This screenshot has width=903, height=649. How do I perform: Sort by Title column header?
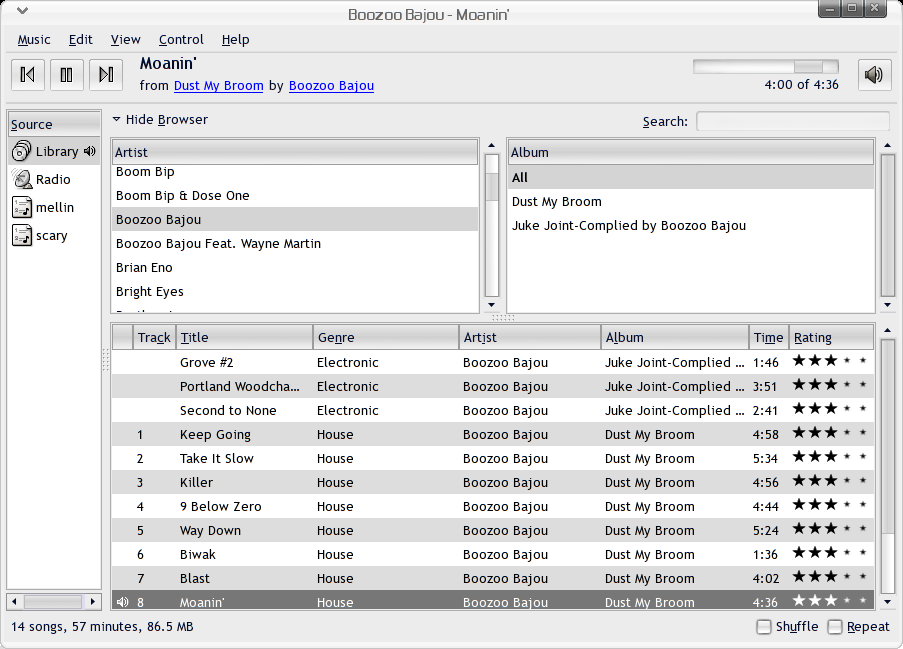tap(244, 337)
